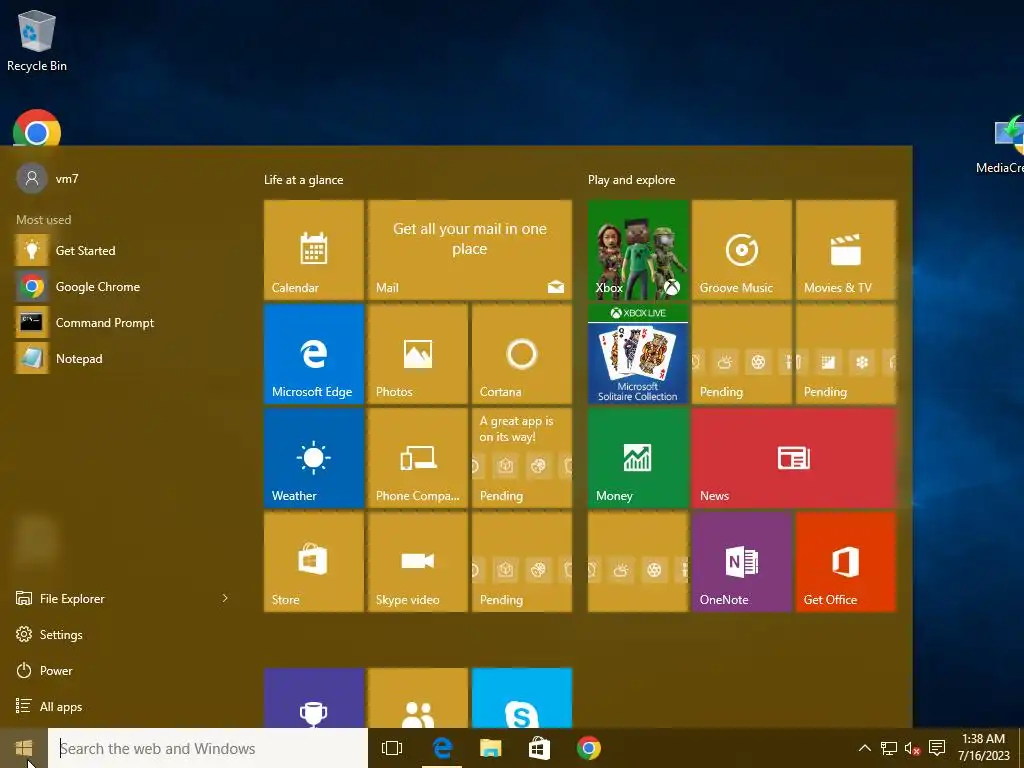Open Store from the taskbar
1024x768 pixels.
[539, 748]
